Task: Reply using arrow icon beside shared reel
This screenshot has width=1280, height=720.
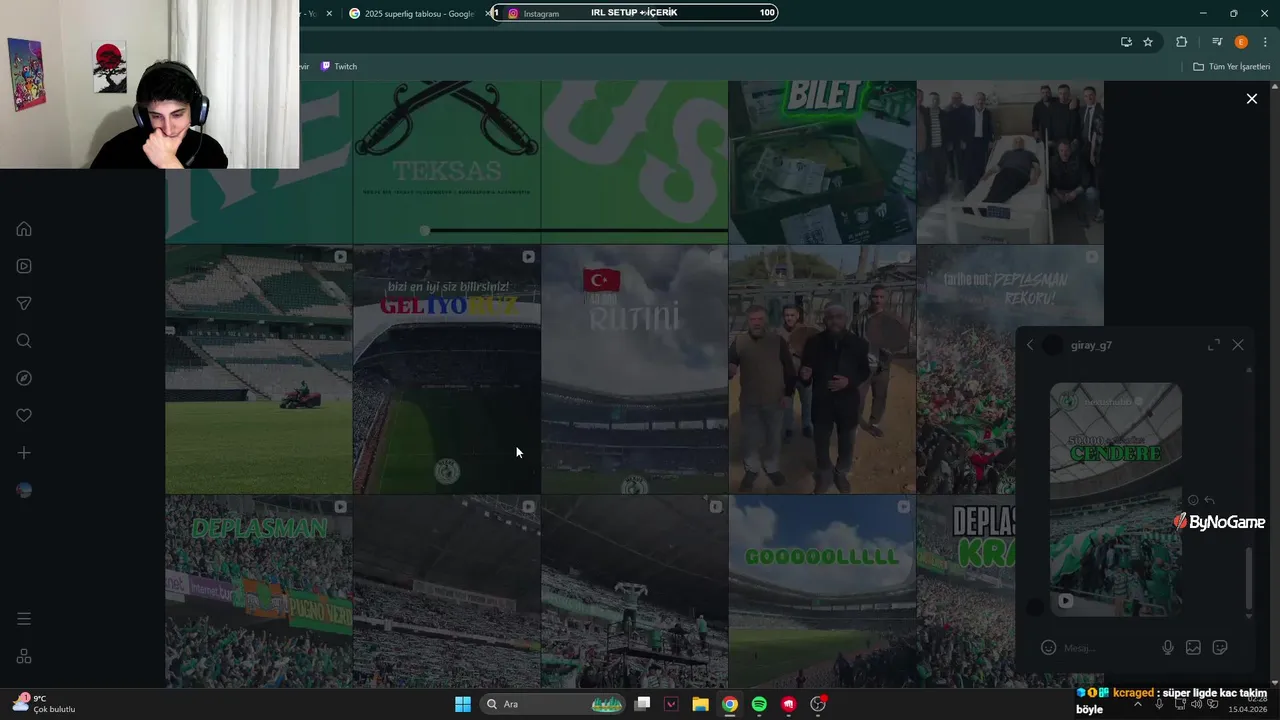Action: point(1209,500)
